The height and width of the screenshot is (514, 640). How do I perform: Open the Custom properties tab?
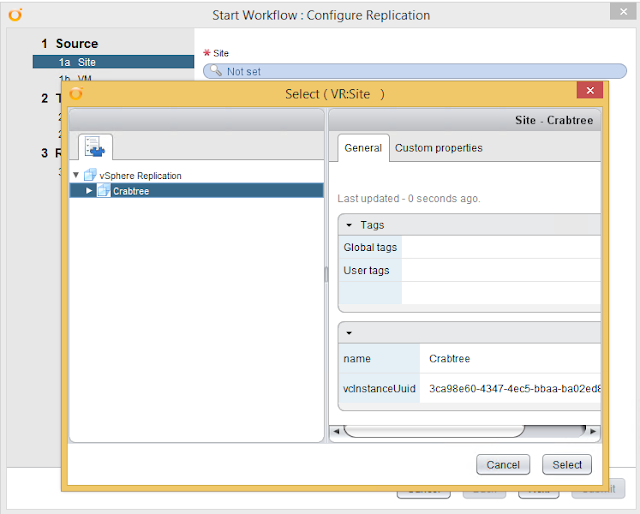click(438, 148)
